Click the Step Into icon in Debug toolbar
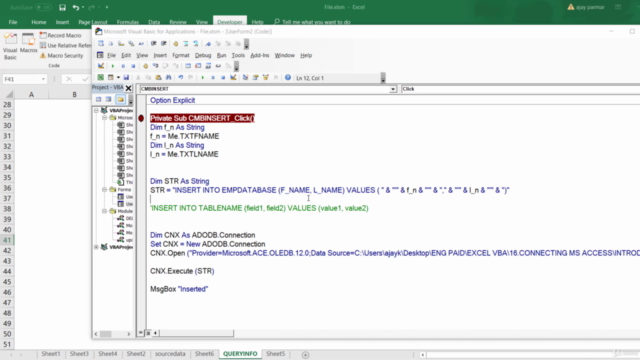This screenshot has width=640, height=360. coord(156,66)
